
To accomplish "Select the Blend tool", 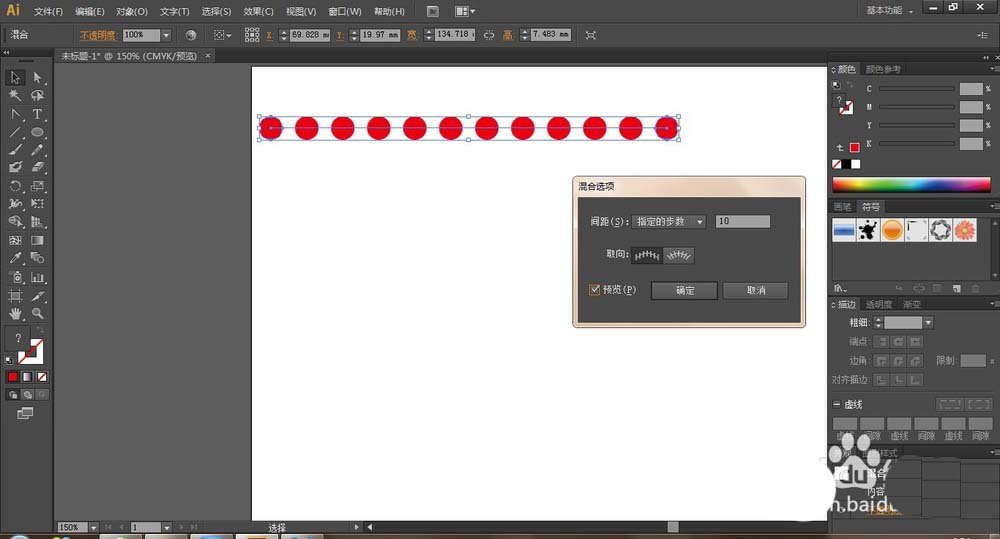I will [38, 258].
